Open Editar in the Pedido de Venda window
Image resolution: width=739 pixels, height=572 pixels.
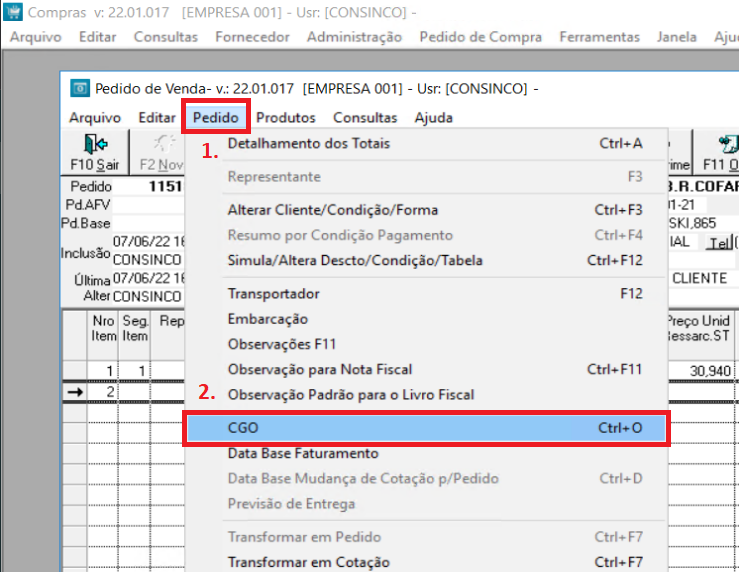[156, 117]
